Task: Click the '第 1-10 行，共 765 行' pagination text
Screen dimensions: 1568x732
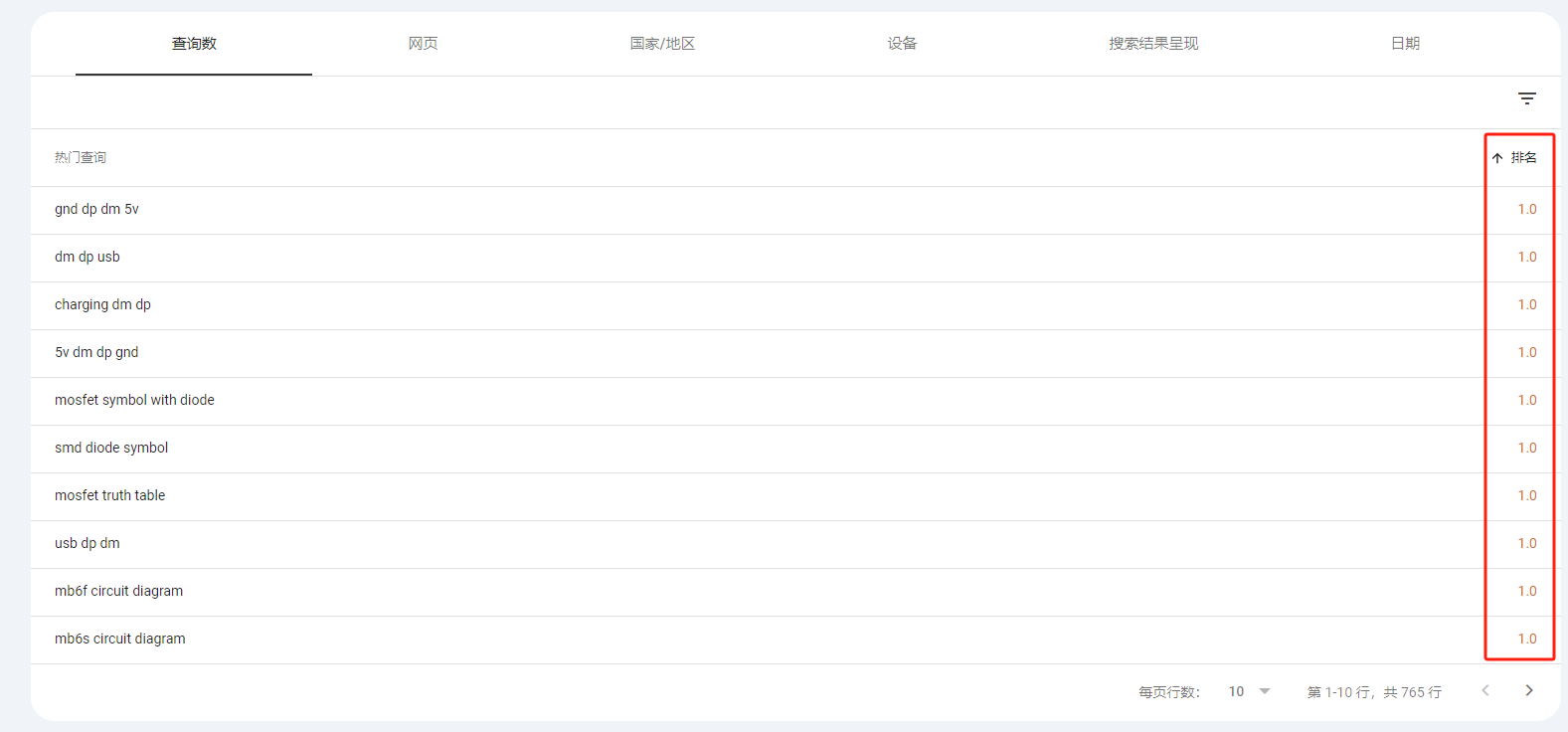Action: pyautogui.click(x=1374, y=692)
